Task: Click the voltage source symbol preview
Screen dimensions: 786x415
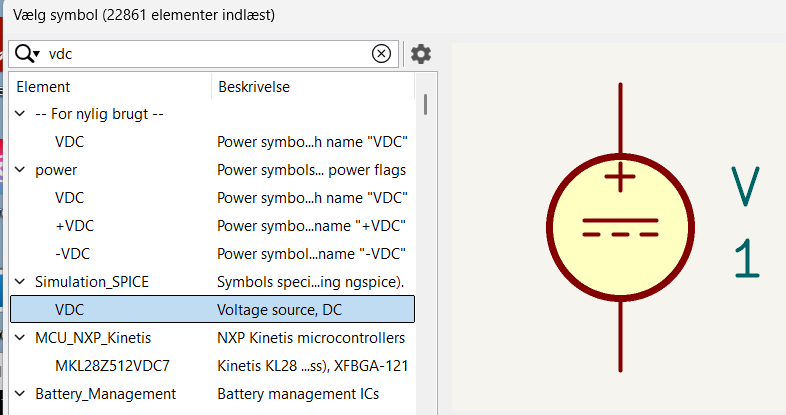Action: coord(620,228)
